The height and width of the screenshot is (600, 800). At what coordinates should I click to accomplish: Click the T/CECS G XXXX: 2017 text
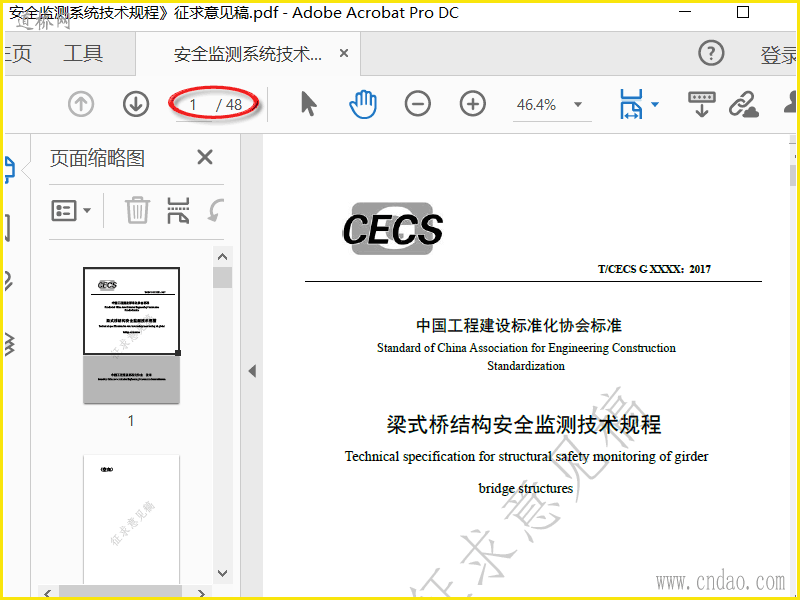click(654, 269)
